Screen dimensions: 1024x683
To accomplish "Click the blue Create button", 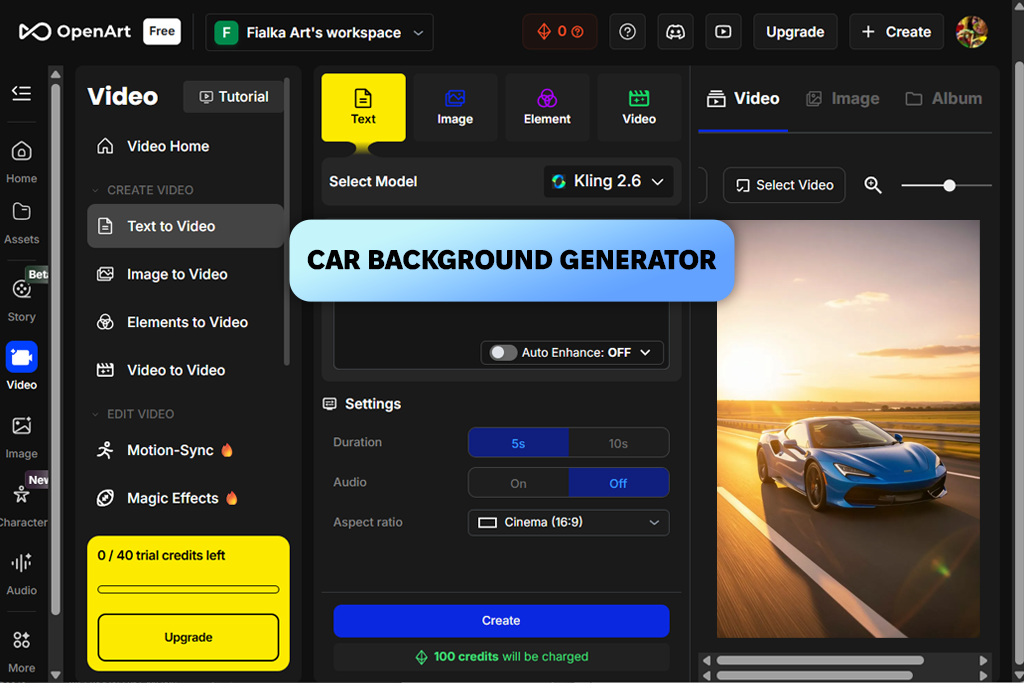I will tap(502, 621).
